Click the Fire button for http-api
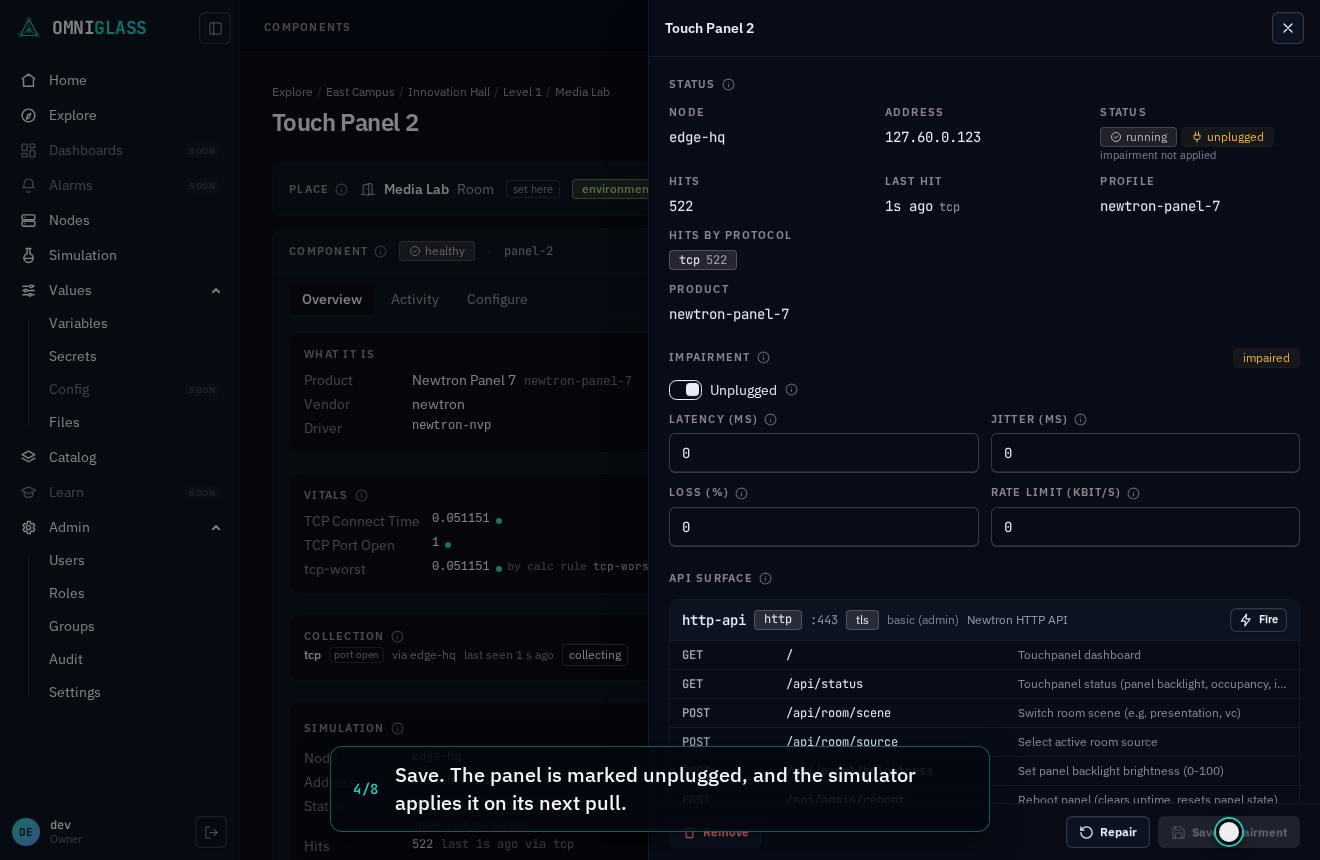 click(x=1258, y=620)
